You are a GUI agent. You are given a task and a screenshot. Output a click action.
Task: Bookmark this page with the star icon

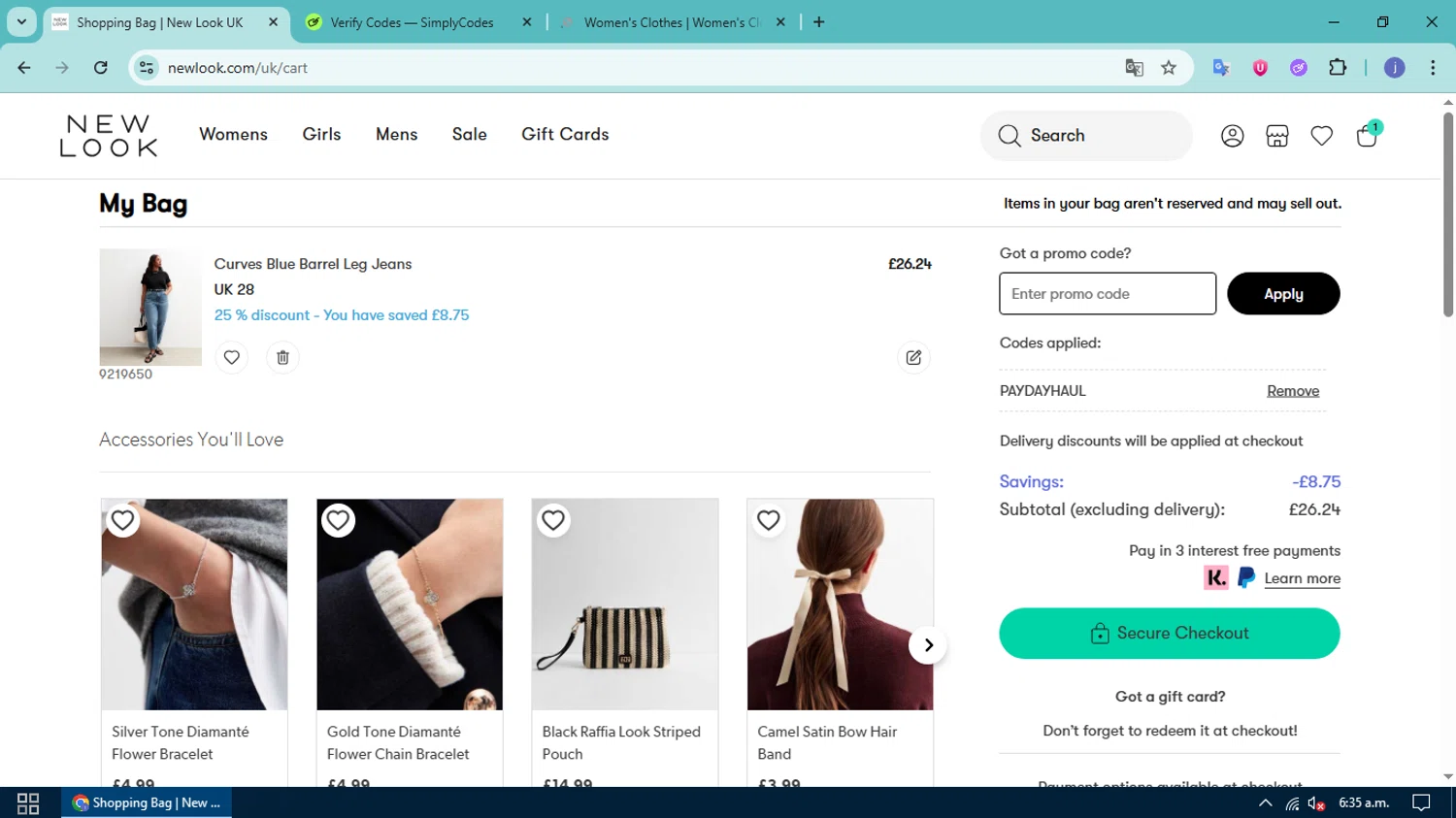[x=1169, y=67]
